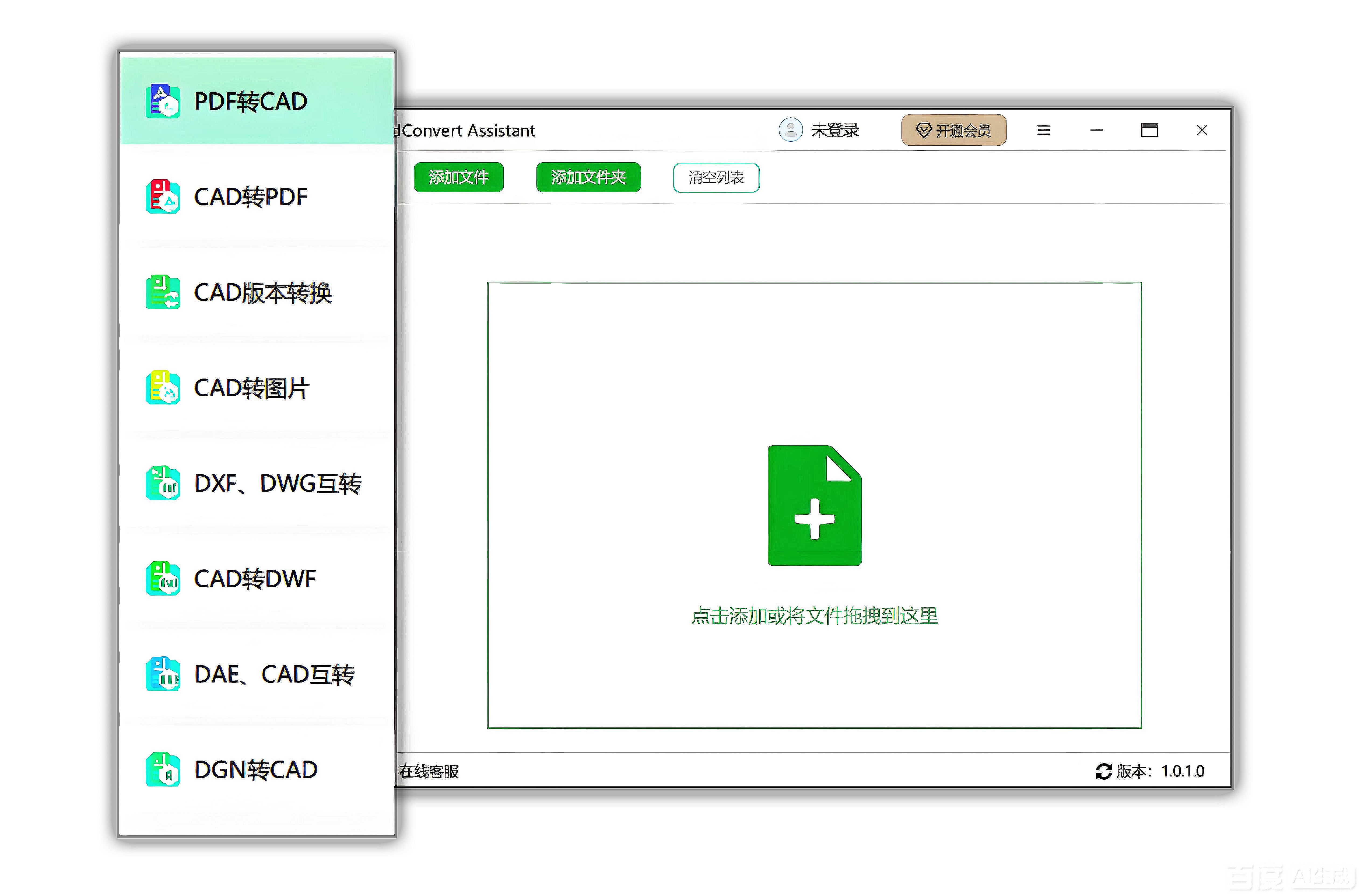1361x896 pixels.
Task: Click the DXF、DWG互转 icon
Action: click(x=163, y=483)
